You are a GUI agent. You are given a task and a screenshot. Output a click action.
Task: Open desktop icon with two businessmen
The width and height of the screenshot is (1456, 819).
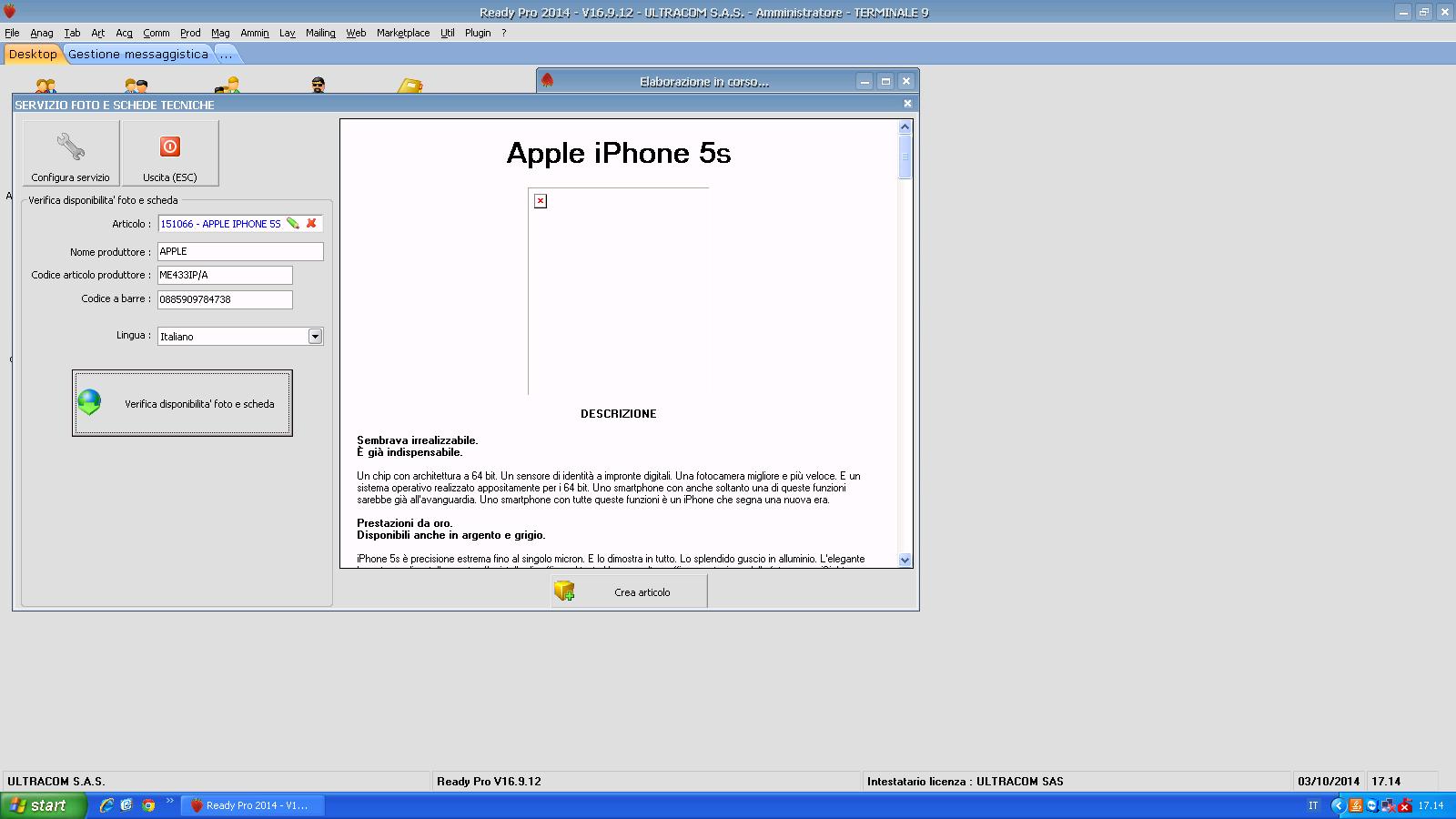tap(136, 86)
